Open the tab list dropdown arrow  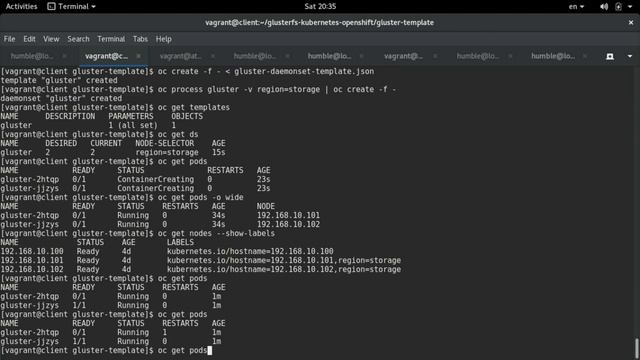(x=630, y=56)
